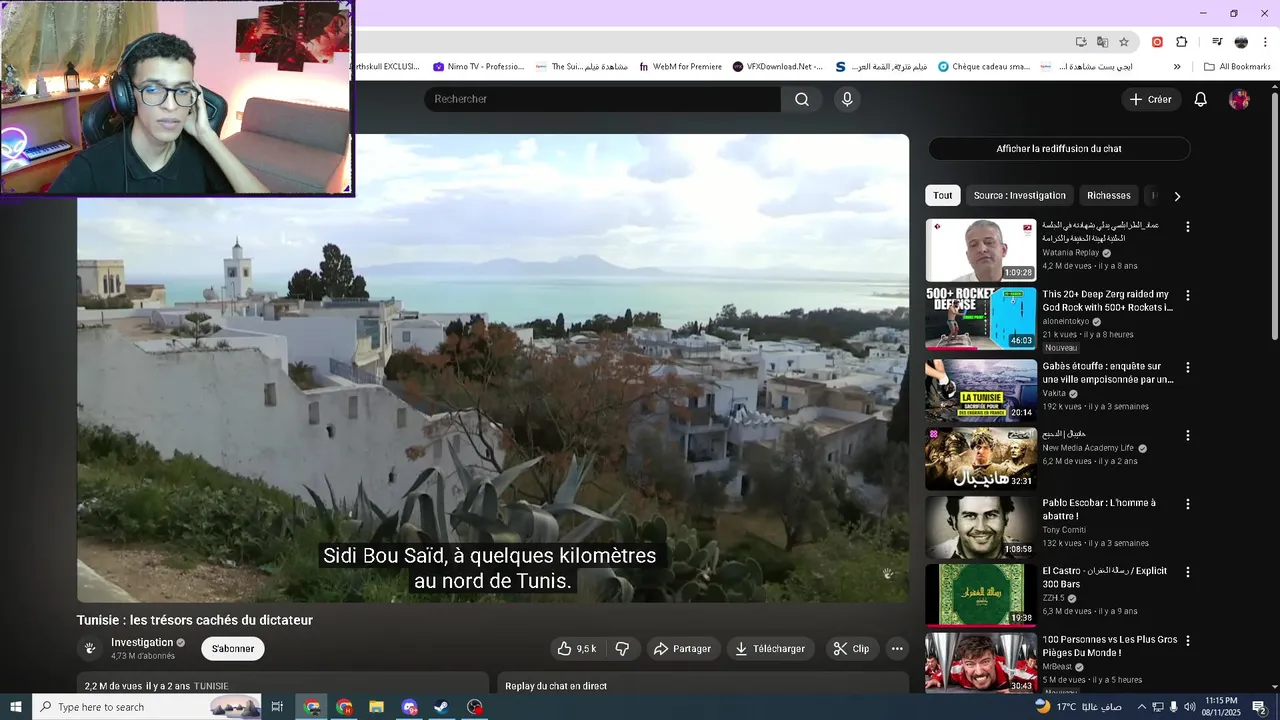Viewport: 1280px width, 720px height.
Task: Open Chrome extensions puzzle icon
Action: pyautogui.click(x=1181, y=42)
